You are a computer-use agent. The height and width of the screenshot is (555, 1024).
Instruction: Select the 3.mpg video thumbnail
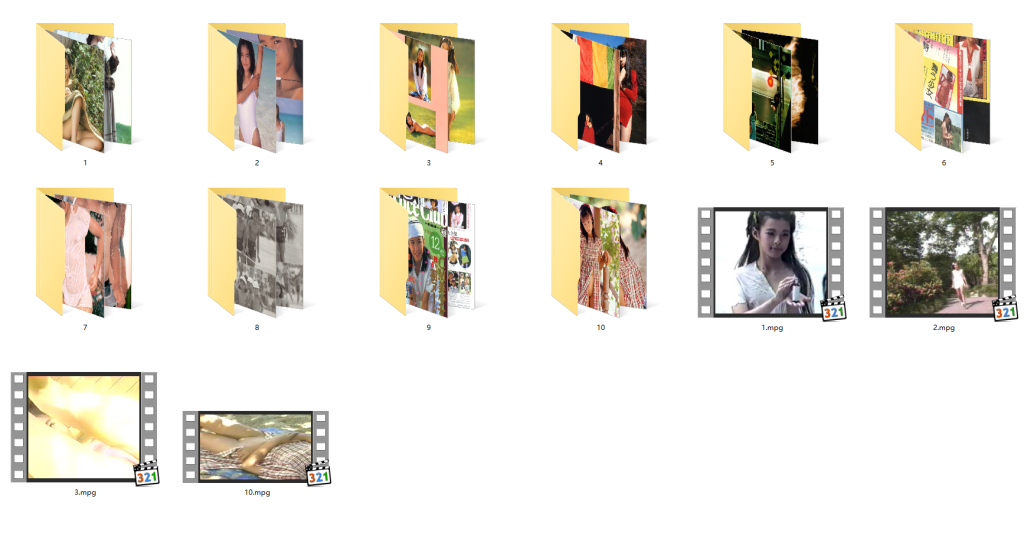(x=85, y=425)
